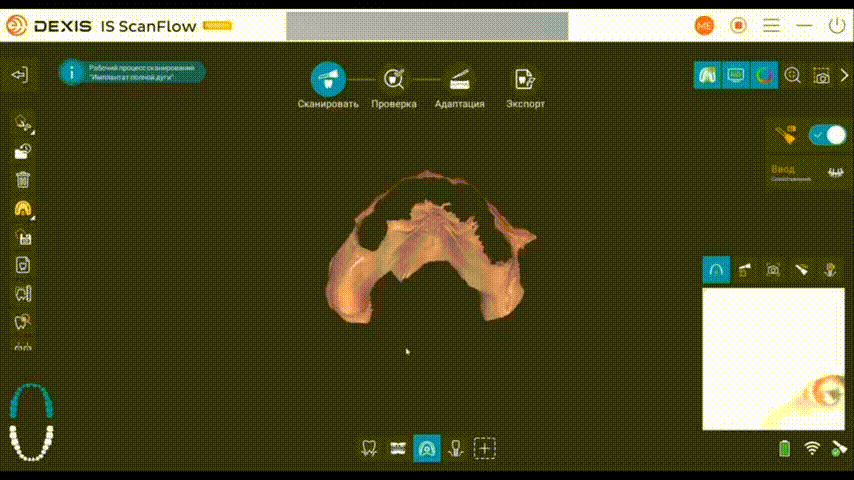Open the tooth document report icon

(x=23, y=265)
